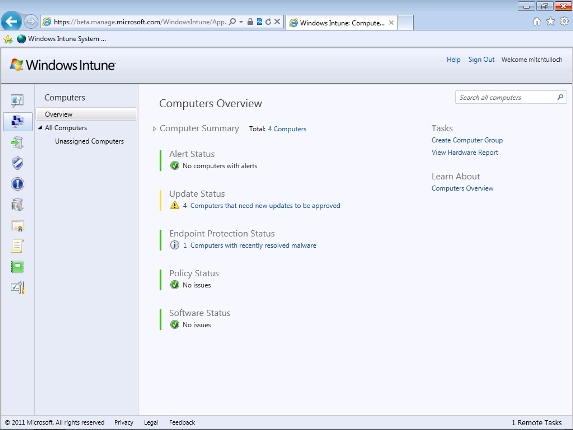Open the Windows Intune System favorite bookmark
This screenshot has width=573, height=430.
(x=62, y=39)
